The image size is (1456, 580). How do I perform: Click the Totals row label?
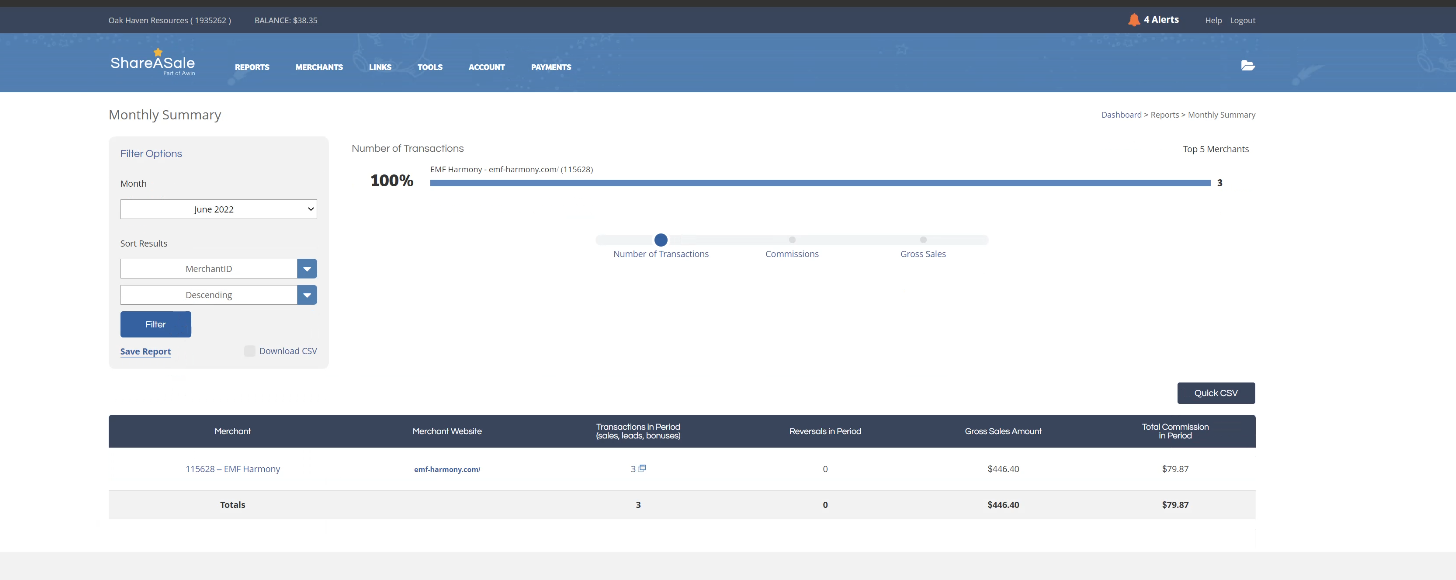point(233,505)
